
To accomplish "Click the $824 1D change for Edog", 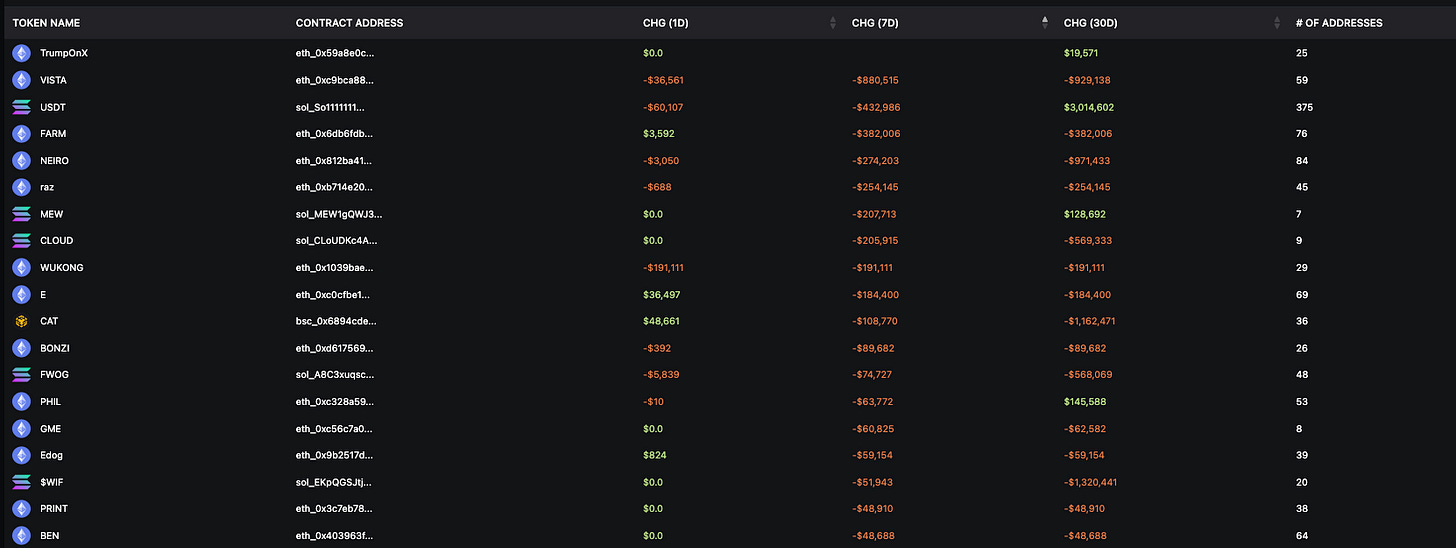I will pos(654,455).
